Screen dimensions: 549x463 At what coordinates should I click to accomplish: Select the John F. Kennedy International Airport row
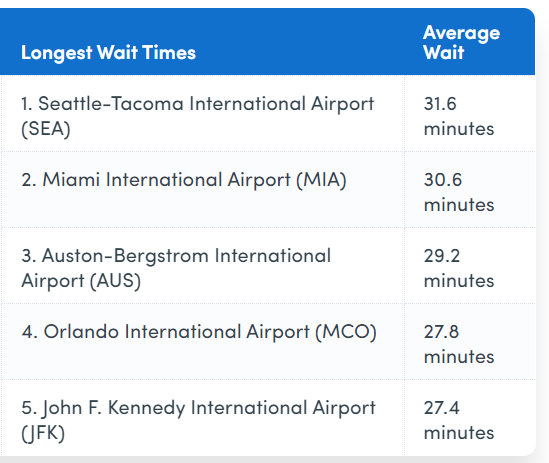268,417
